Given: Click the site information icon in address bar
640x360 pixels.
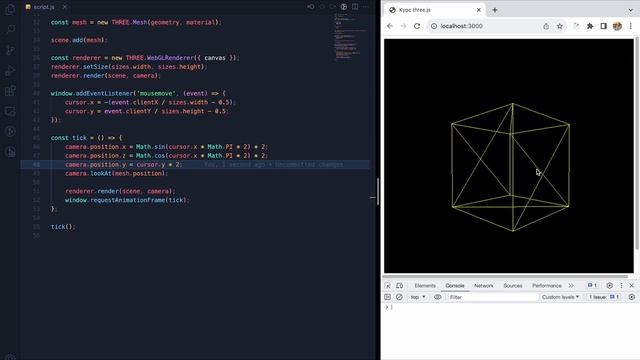Looking at the screenshot, I should click(x=434, y=26).
